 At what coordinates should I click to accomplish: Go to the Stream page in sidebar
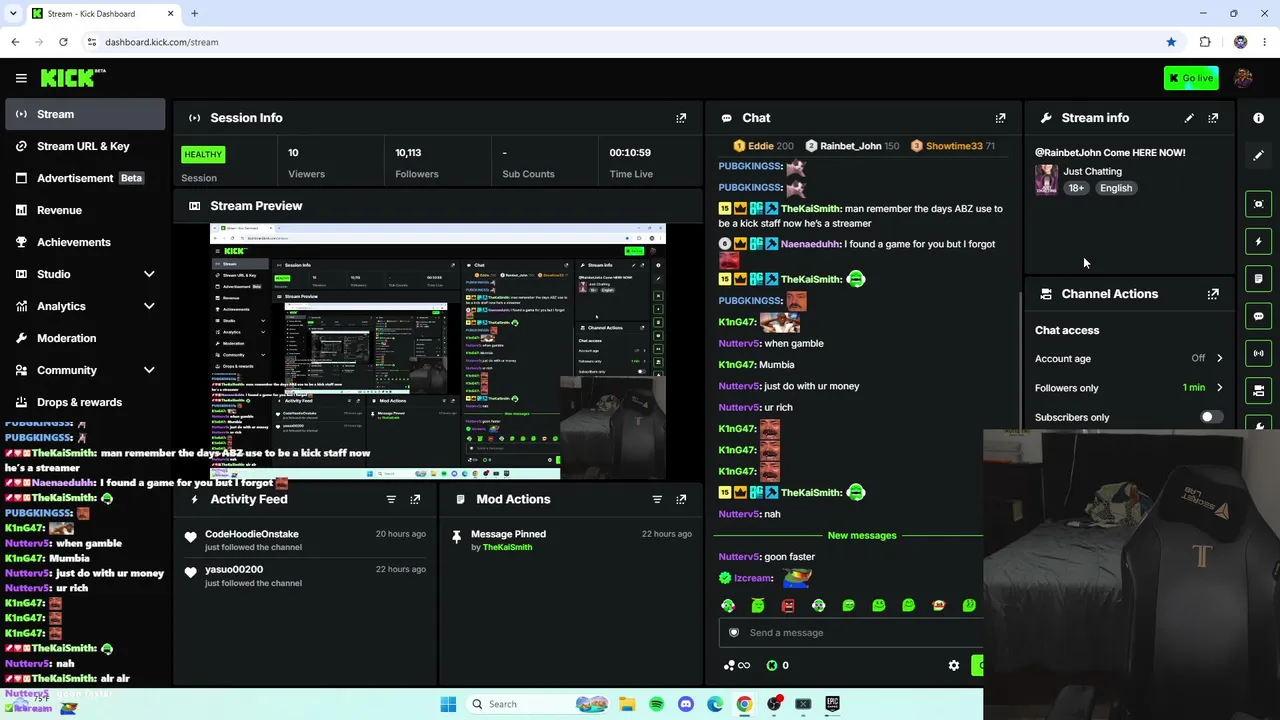pyautogui.click(x=86, y=114)
